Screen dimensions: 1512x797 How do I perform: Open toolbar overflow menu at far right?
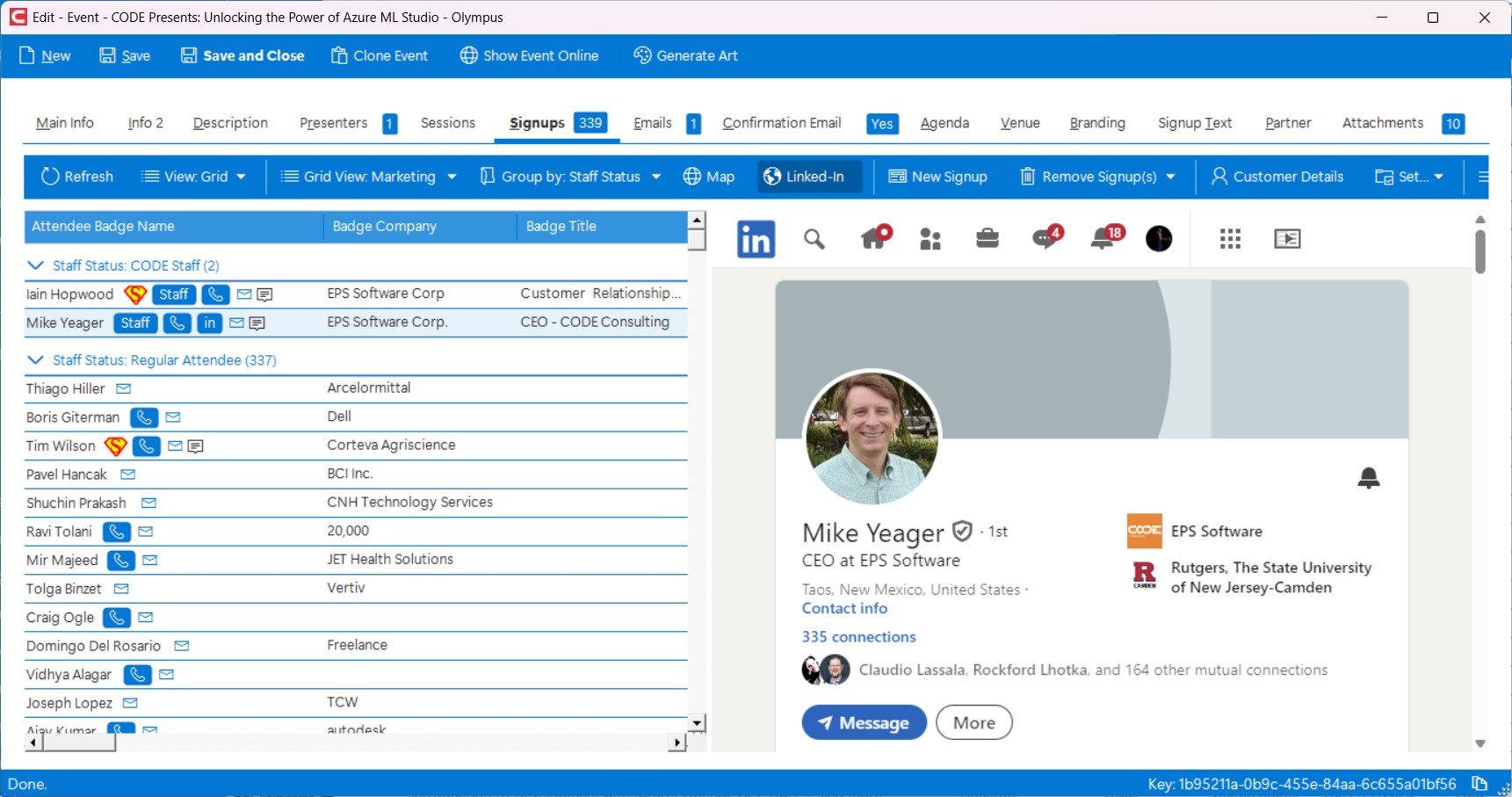pyautogui.click(x=1483, y=177)
